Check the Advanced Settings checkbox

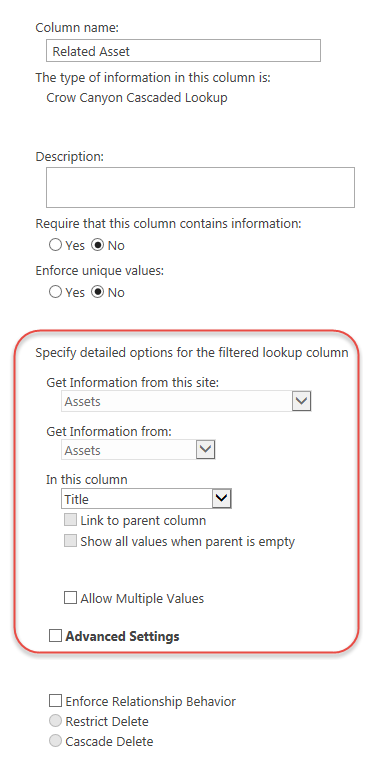tap(56, 635)
